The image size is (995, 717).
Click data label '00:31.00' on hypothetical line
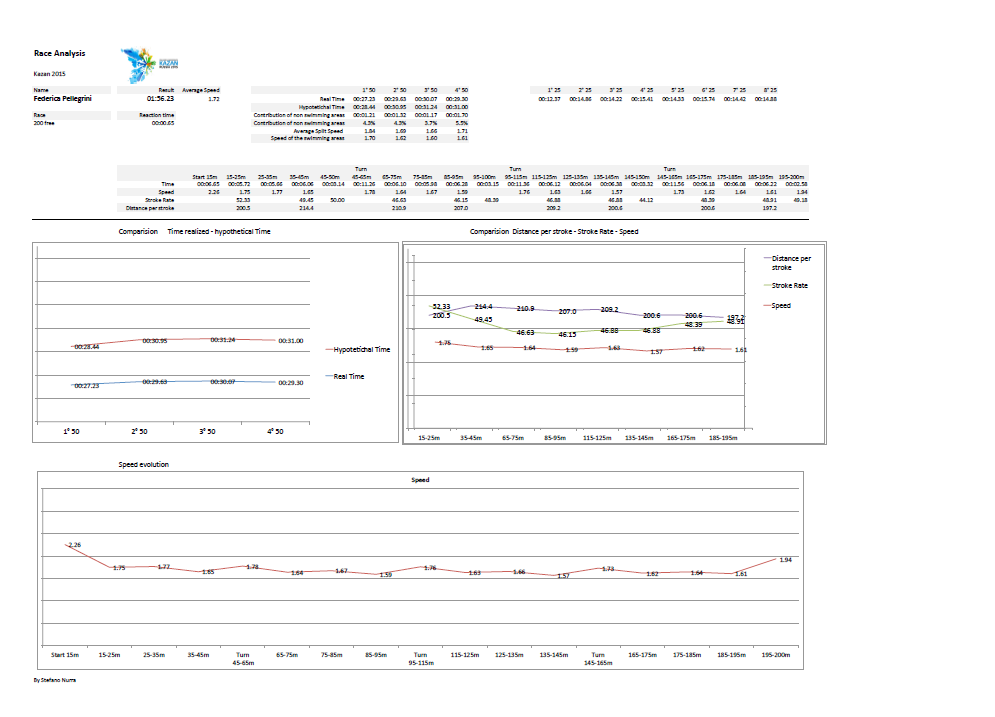pos(291,341)
